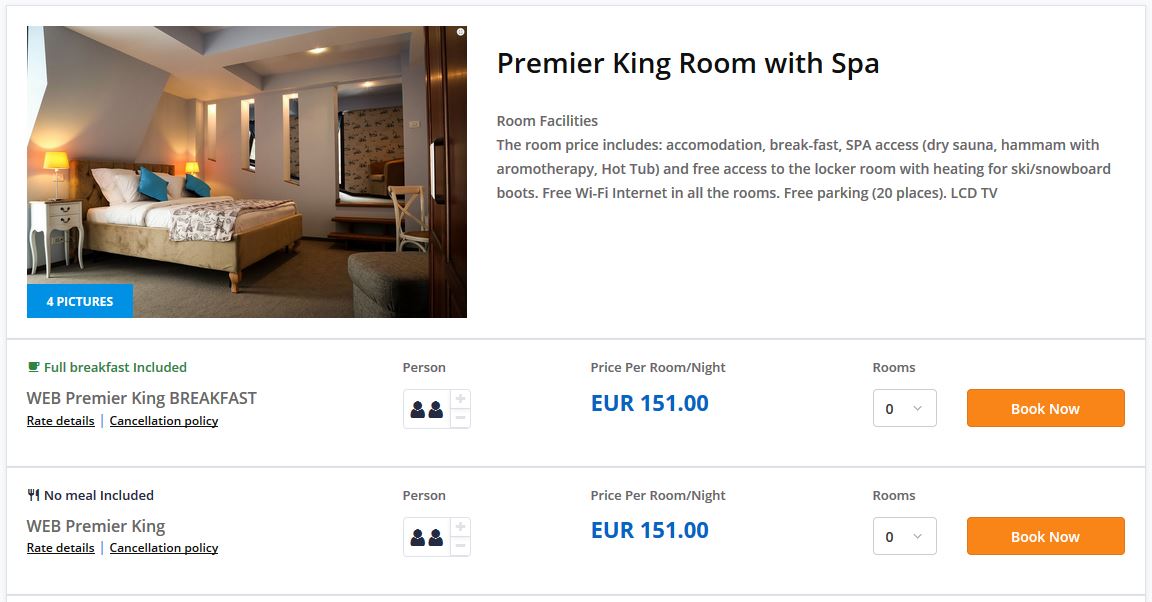Click the persons icon for the breakfast rate
1152x602 pixels.
point(427,409)
